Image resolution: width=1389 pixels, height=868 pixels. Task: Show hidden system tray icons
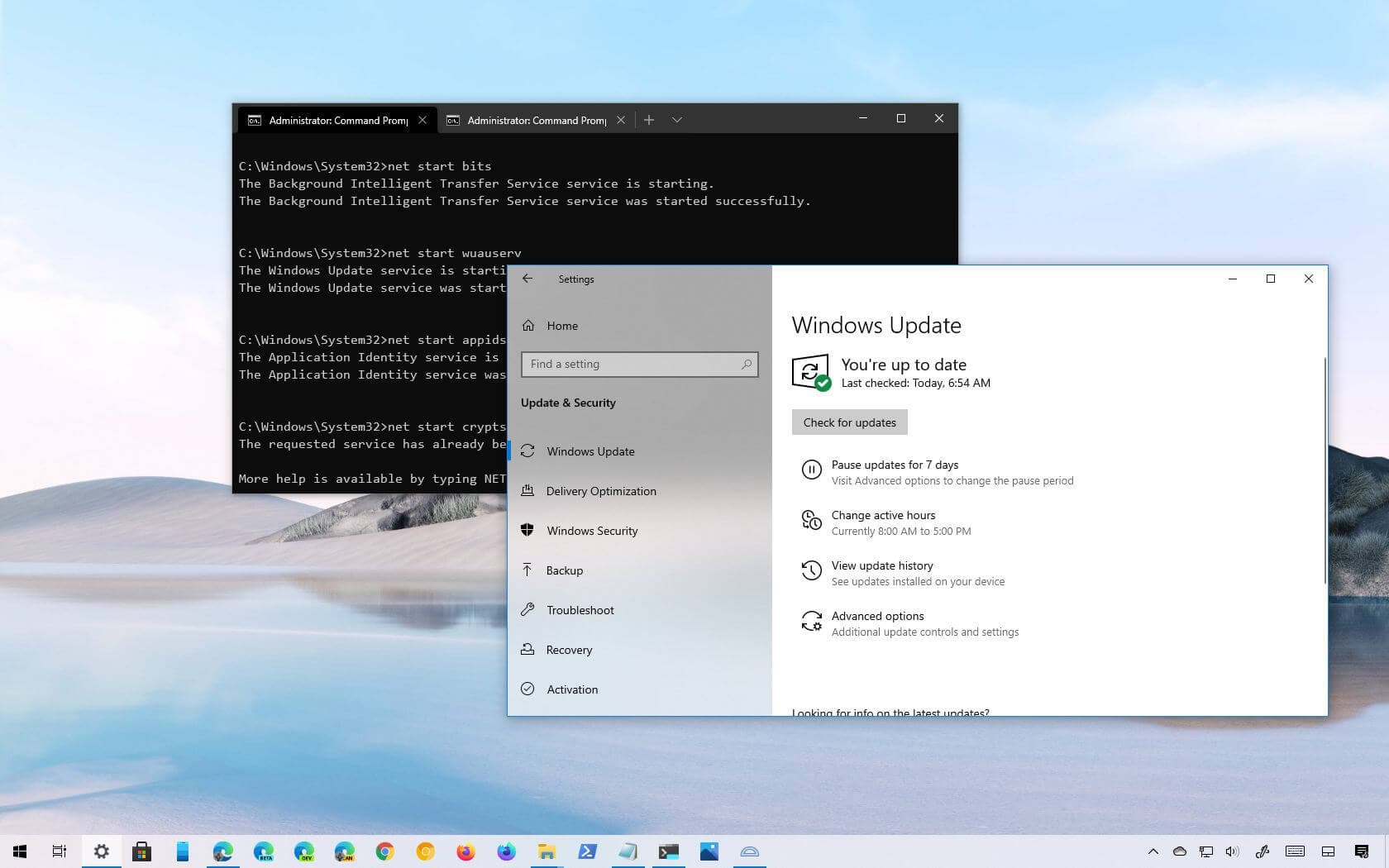tap(1153, 851)
